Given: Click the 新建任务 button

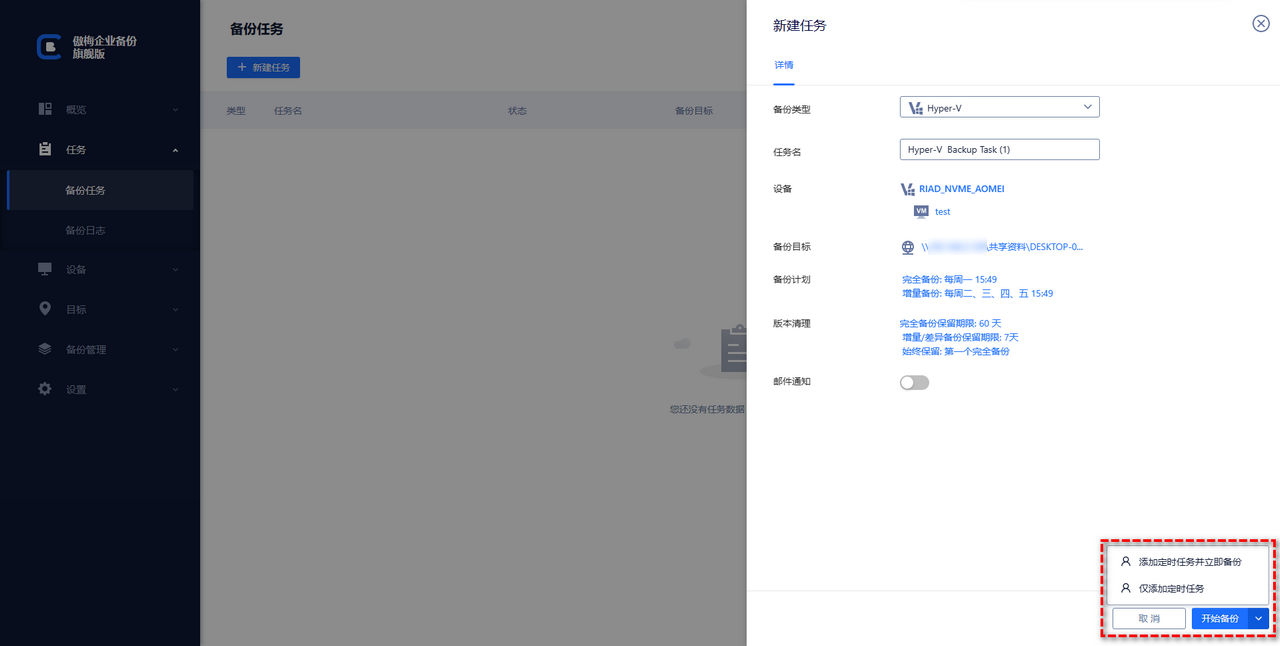Looking at the screenshot, I should coord(263,67).
